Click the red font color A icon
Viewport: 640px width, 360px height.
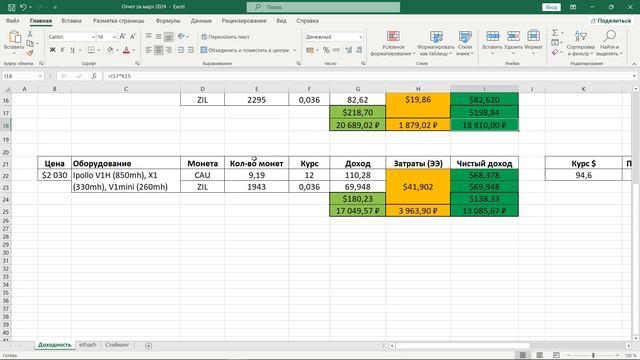tap(127, 50)
